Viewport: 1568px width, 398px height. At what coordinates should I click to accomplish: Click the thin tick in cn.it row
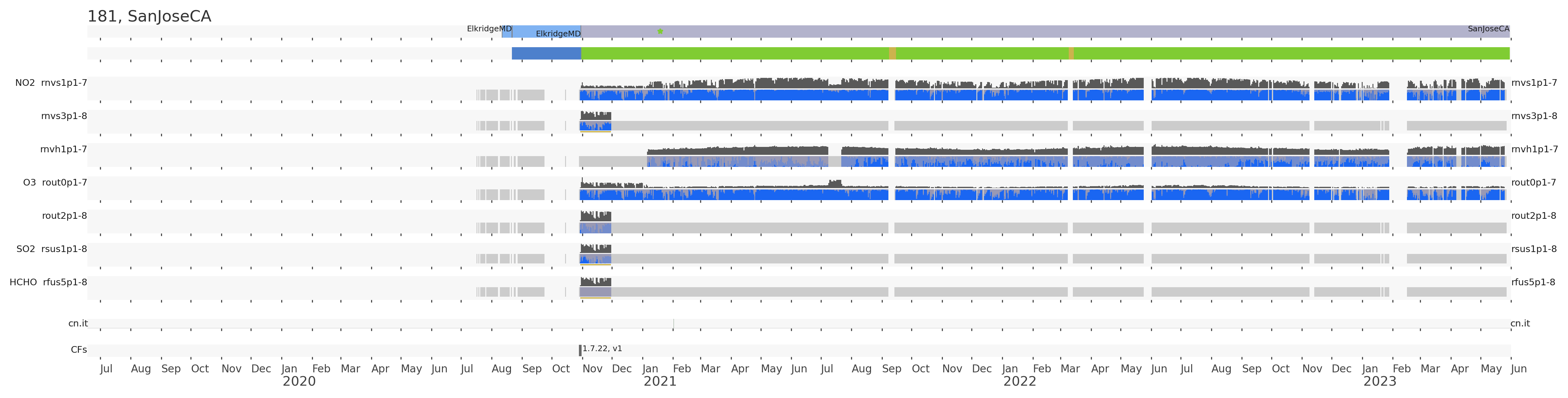(673, 324)
